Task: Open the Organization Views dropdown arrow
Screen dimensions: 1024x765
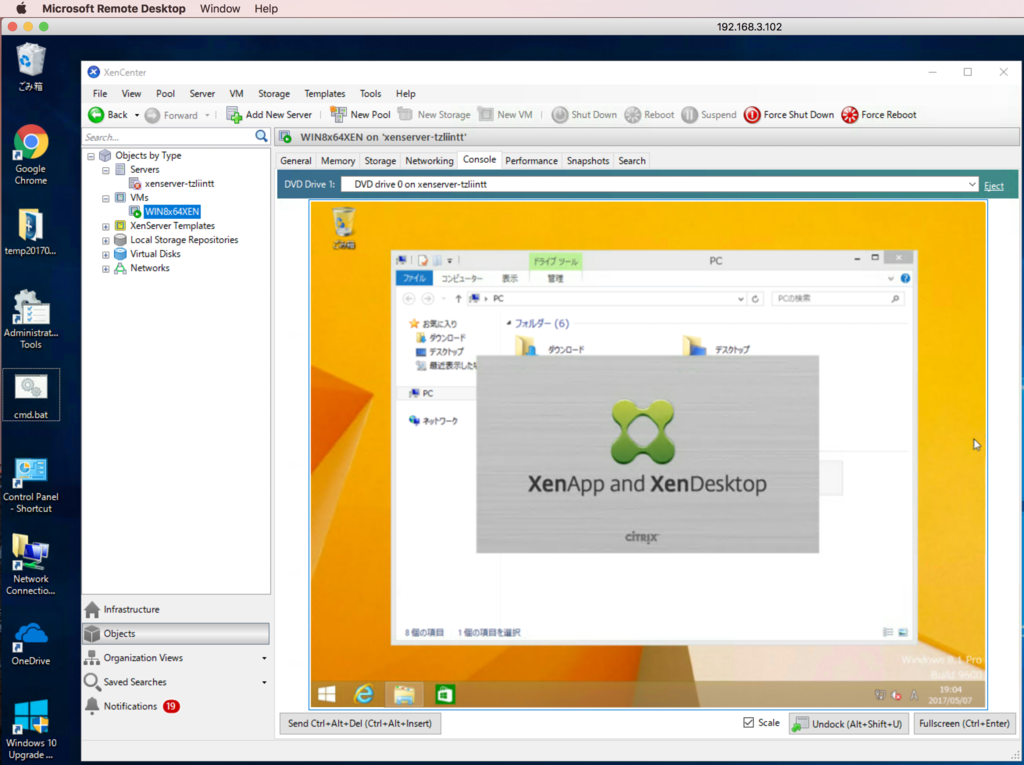Action: tap(264, 659)
